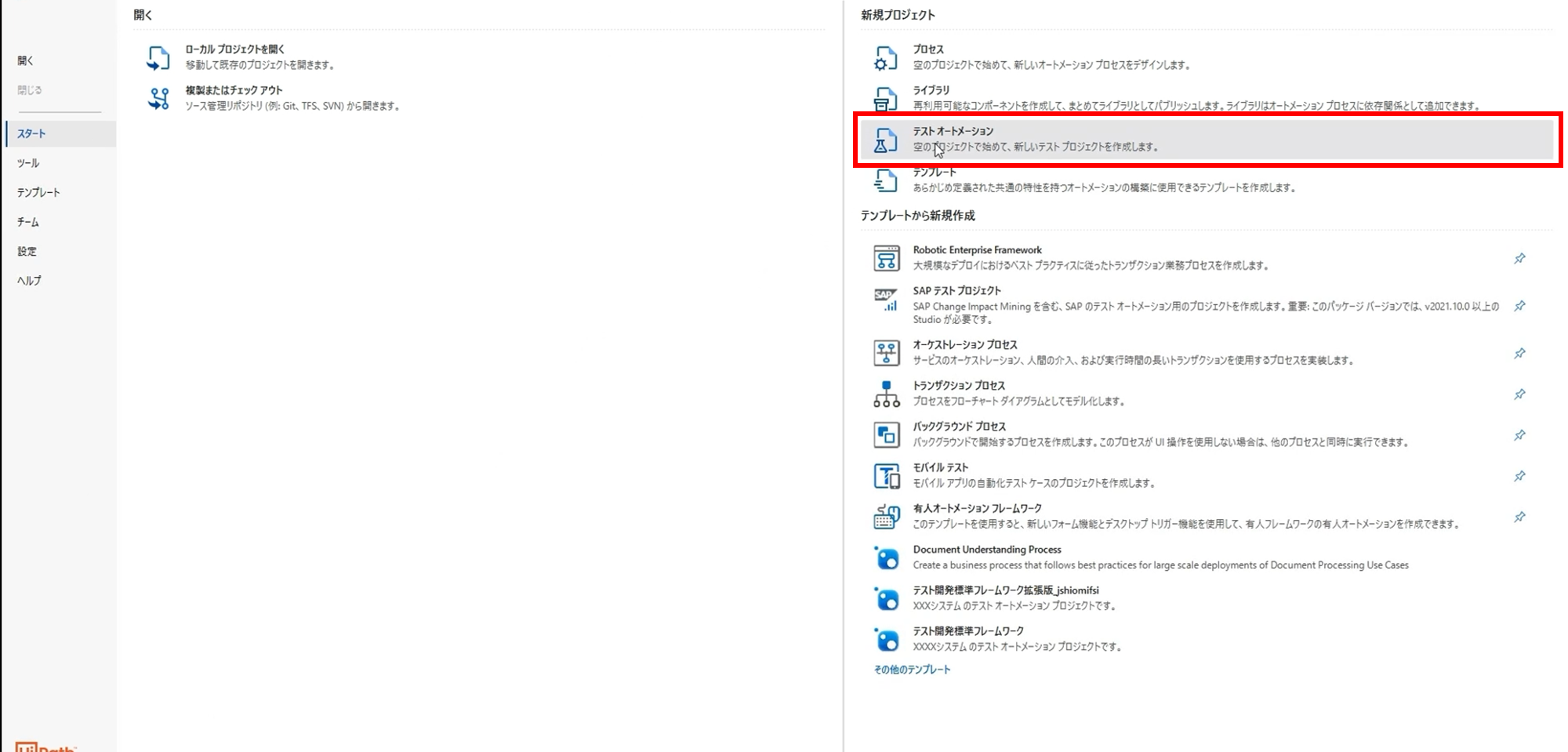The image size is (1568, 752).
Task: Pin the 有人オートメーション フレームワーク template
Action: point(1519,517)
